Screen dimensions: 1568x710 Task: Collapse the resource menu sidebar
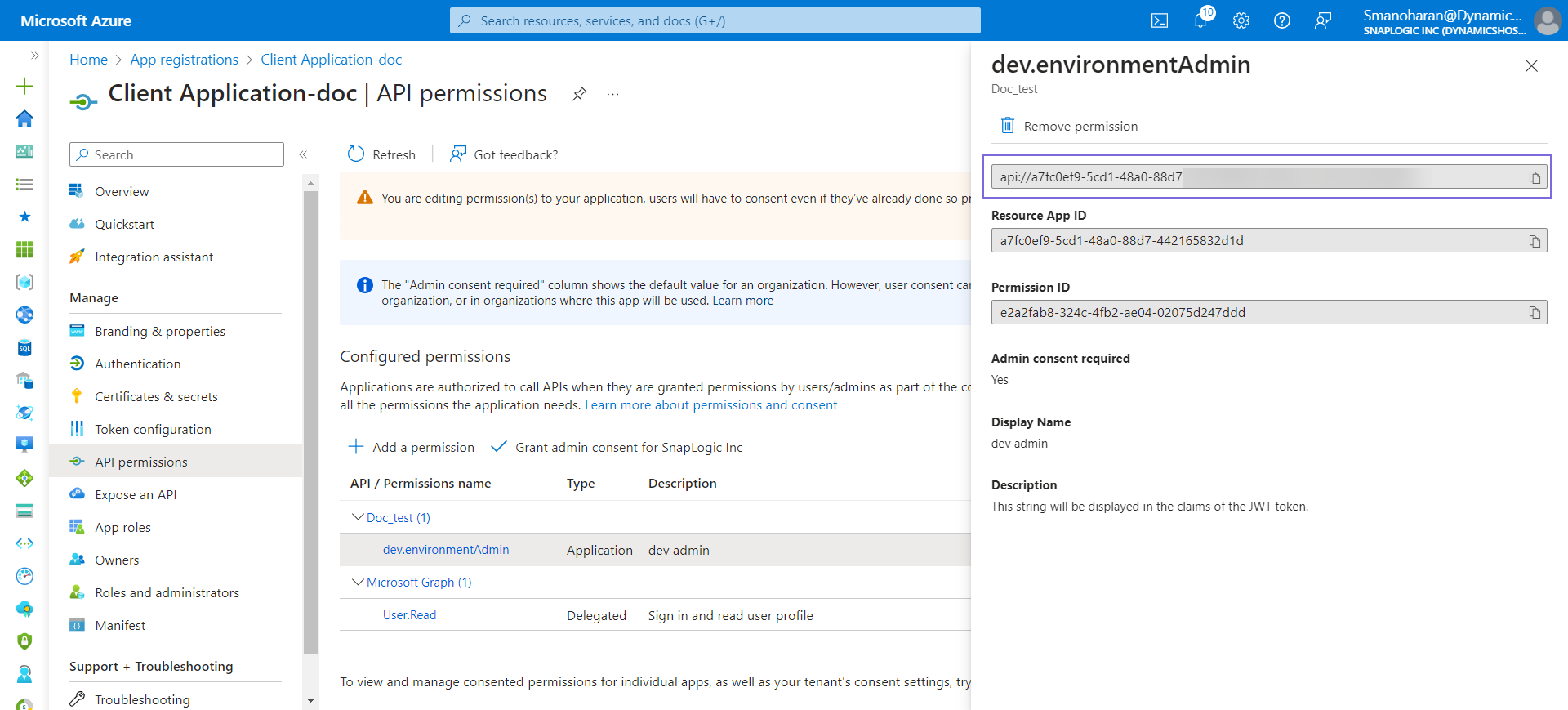pos(303,154)
